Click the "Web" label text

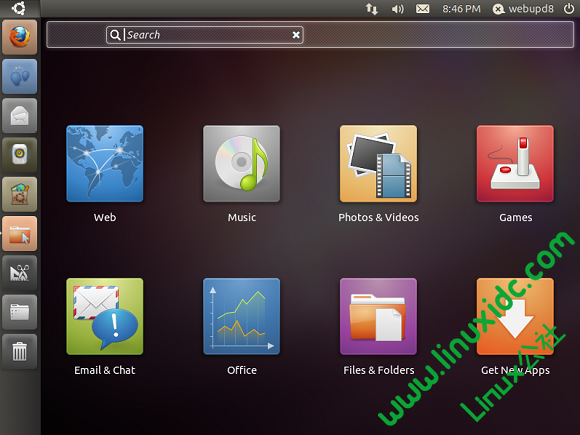pos(105,217)
